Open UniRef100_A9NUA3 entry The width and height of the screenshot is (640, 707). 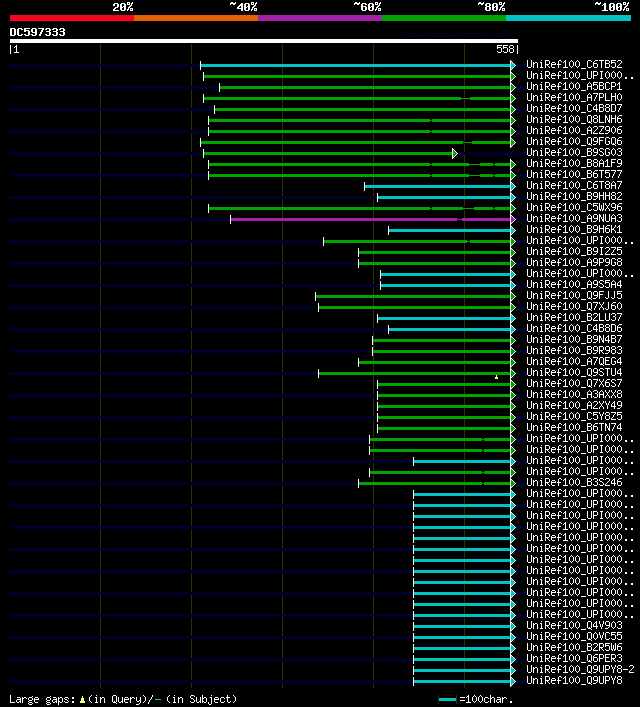[x=574, y=219]
